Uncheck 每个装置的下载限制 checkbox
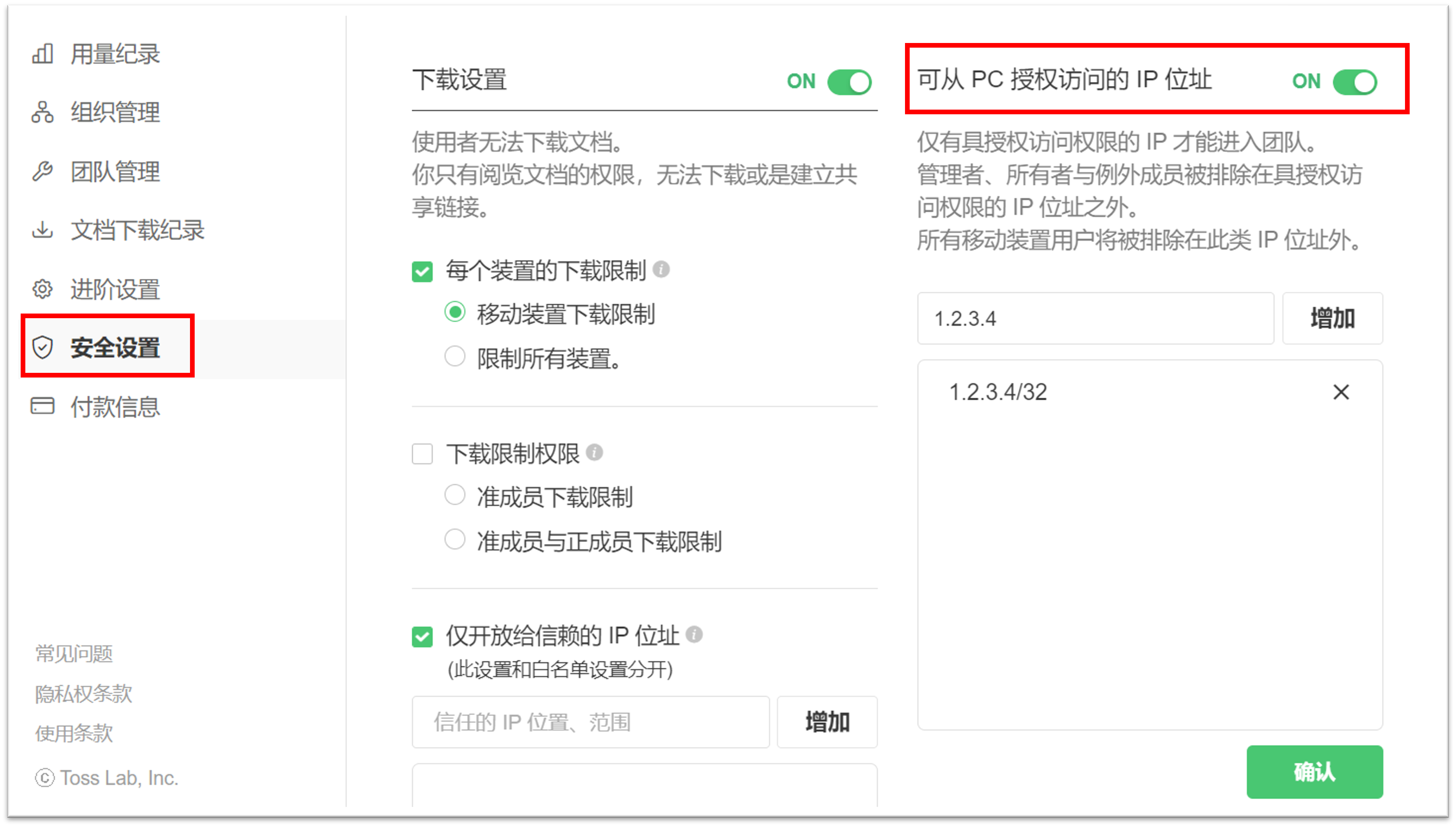 [422, 272]
